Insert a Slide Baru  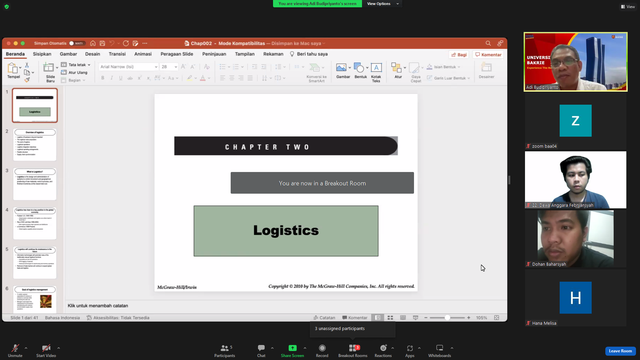pos(50,72)
